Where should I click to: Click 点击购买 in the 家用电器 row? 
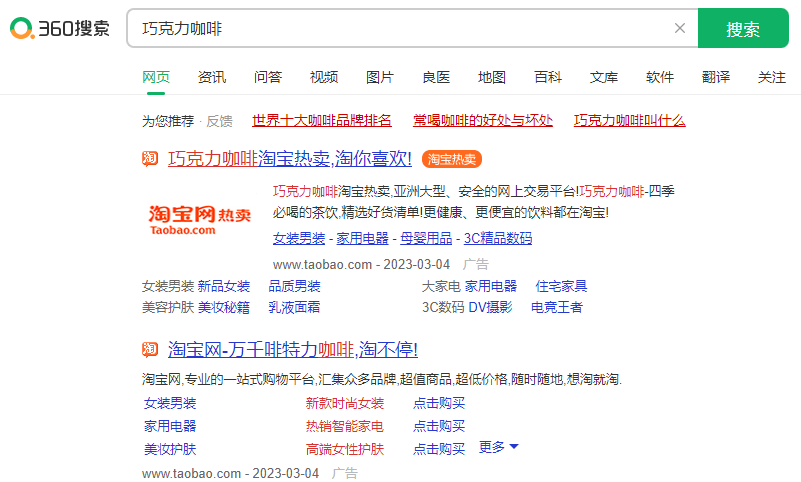tap(439, 426)
